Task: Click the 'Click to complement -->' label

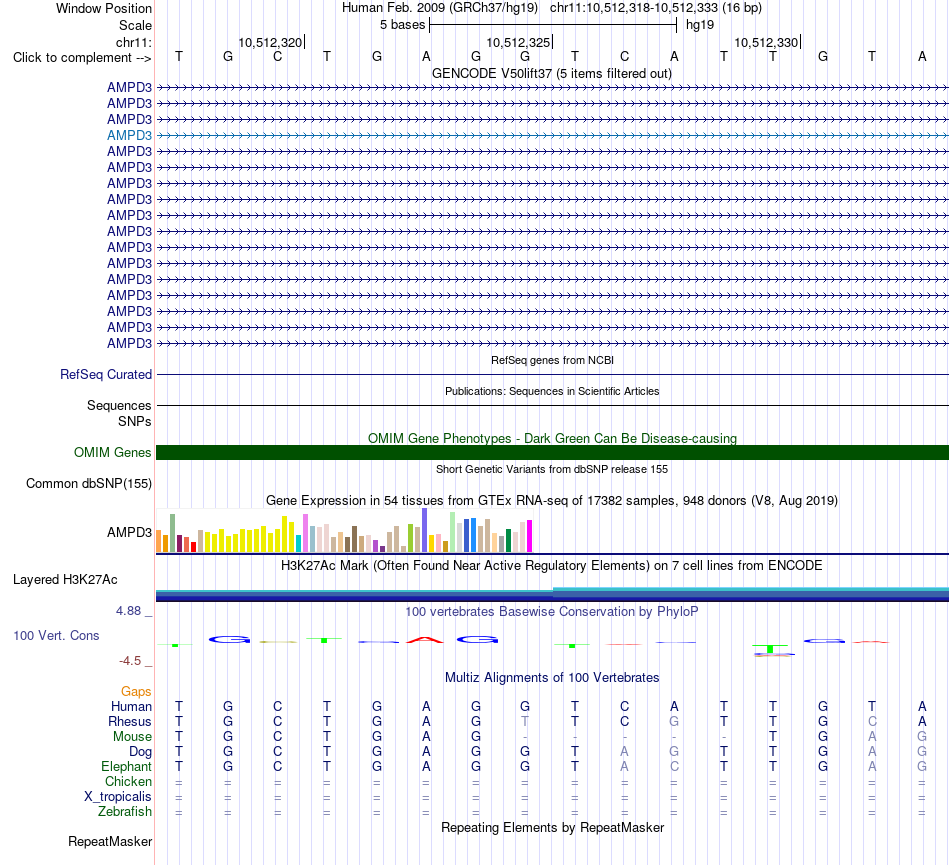Action: pyautogui.click(x=82, y=58)
